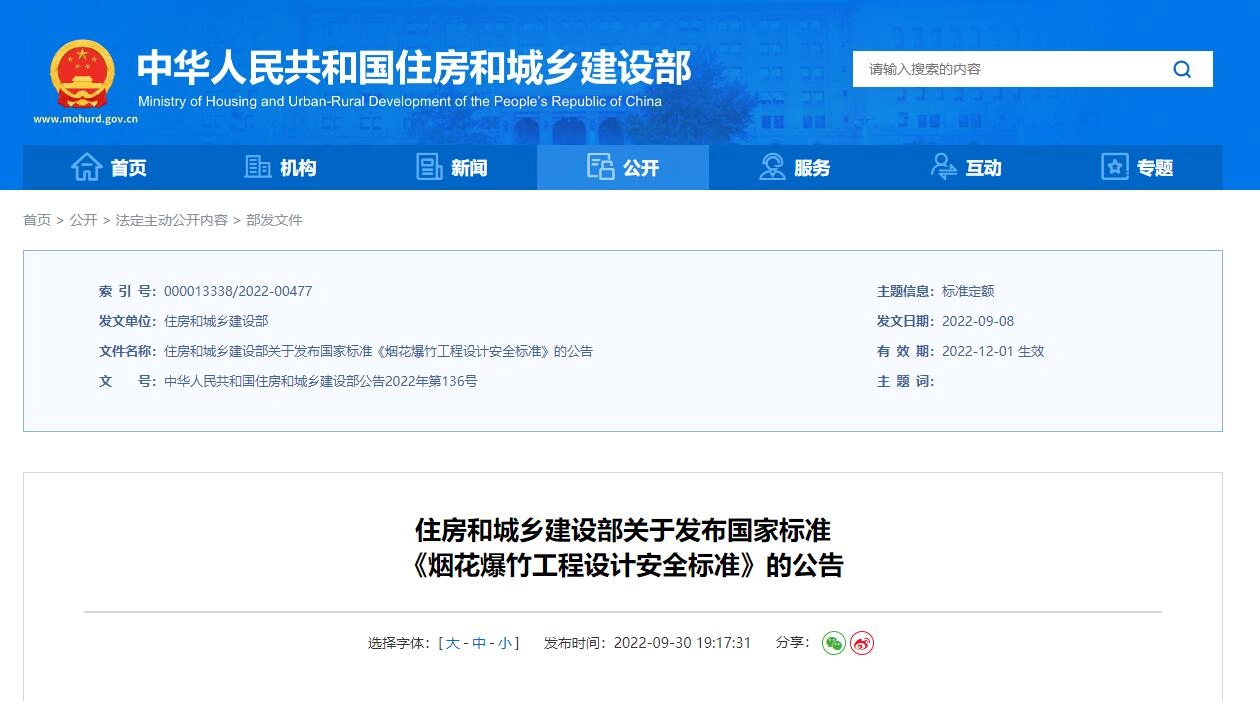The height and width of the screenshot is (701, 1260).
Task: Click the house icon for 首页
Action: pos(87,167)
